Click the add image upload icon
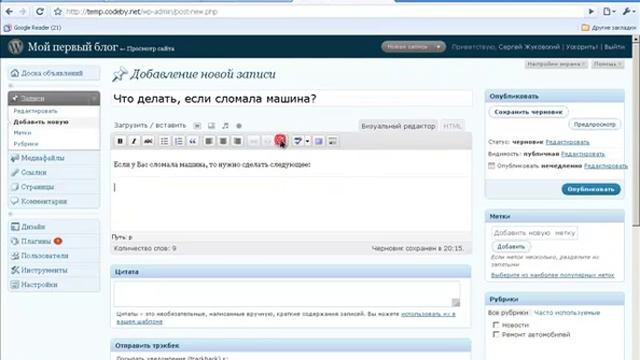The width and height of the screenshot is (640, 360). point(197,126)
